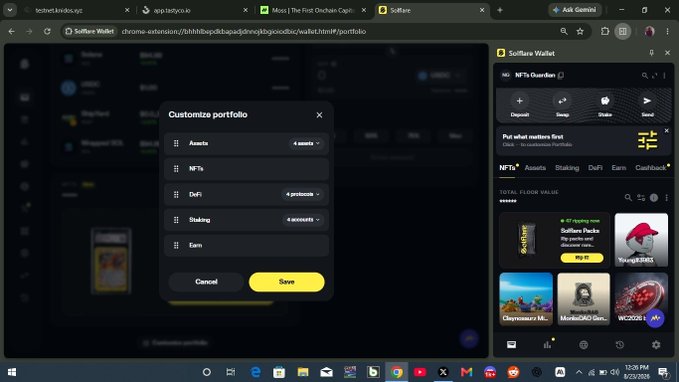Switch to the Assets tab
This screenshot has height=382, width=679.
pyautogui.click(x=535, y=168)
